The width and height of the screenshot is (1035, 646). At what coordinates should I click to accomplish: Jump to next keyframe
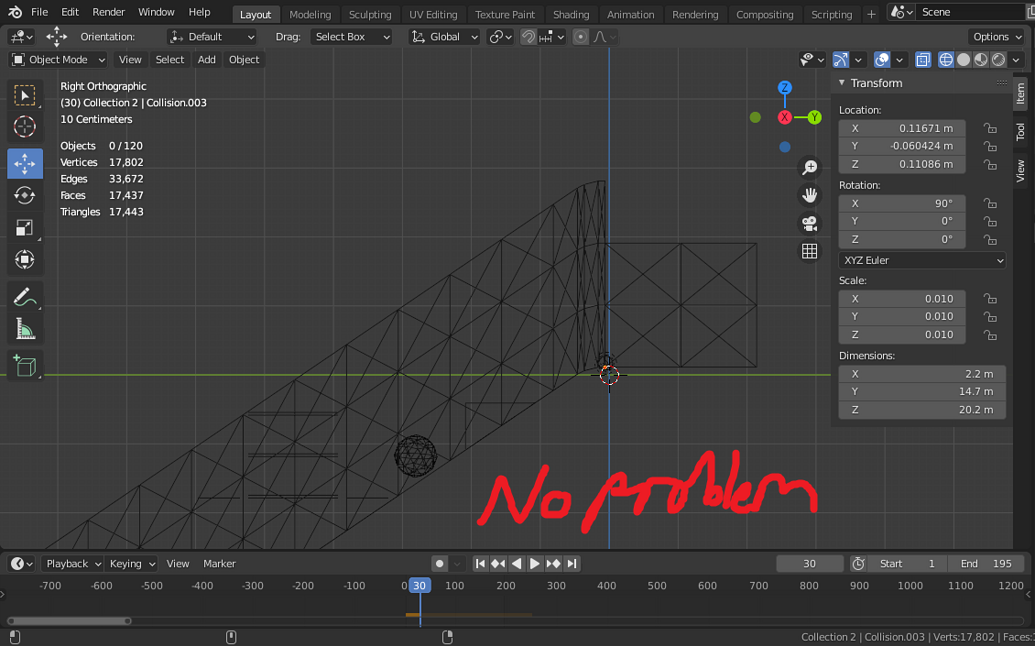pos(553,564)
